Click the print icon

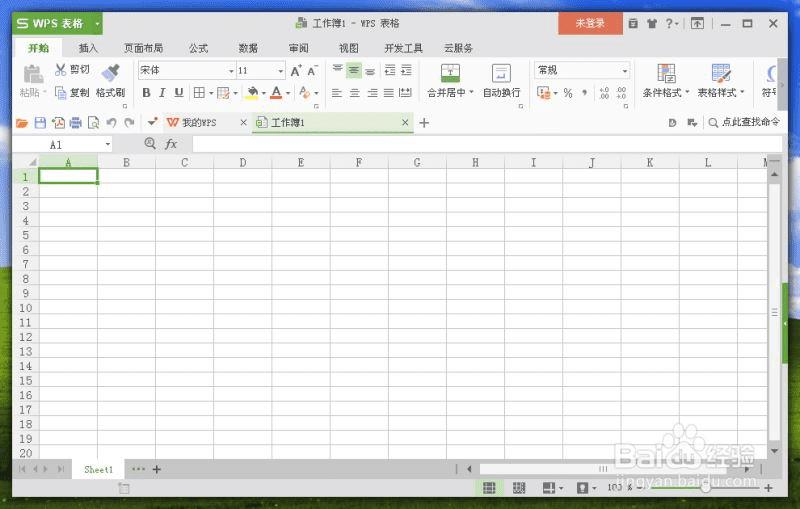click(76, 123)
